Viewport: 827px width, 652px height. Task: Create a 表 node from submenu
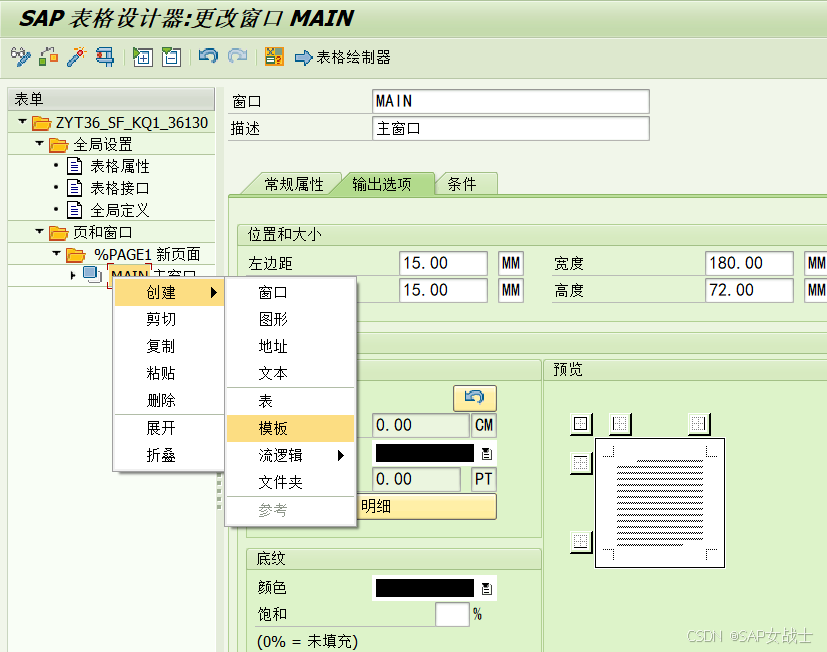click(290, 401)
